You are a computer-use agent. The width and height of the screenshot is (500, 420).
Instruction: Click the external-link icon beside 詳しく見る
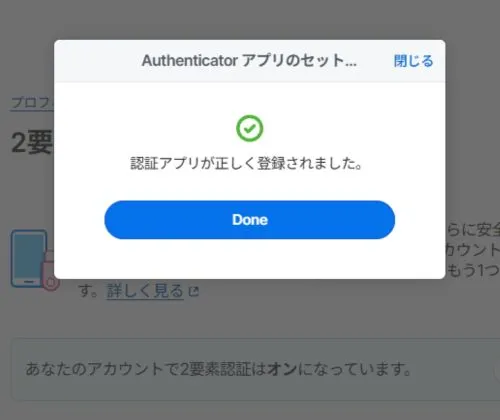click(x=194, y=291)
